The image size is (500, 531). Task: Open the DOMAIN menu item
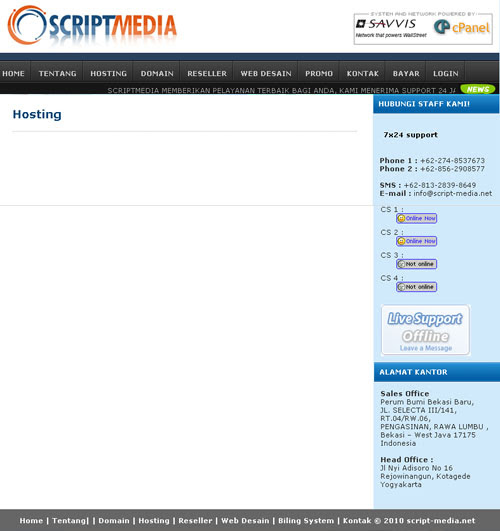pos(157,73)
